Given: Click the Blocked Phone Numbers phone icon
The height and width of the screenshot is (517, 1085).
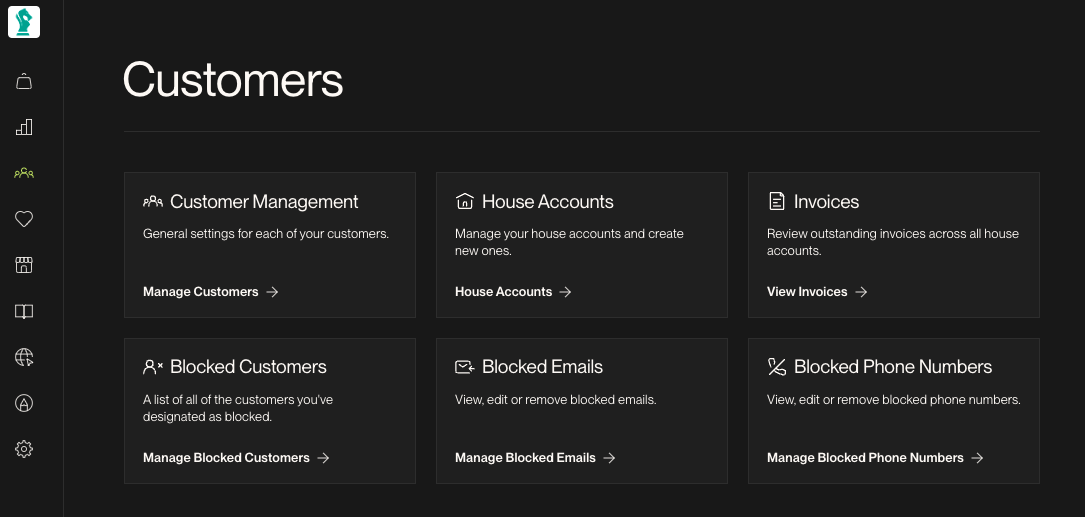Looking at the screenshot, I should point(777,367).
